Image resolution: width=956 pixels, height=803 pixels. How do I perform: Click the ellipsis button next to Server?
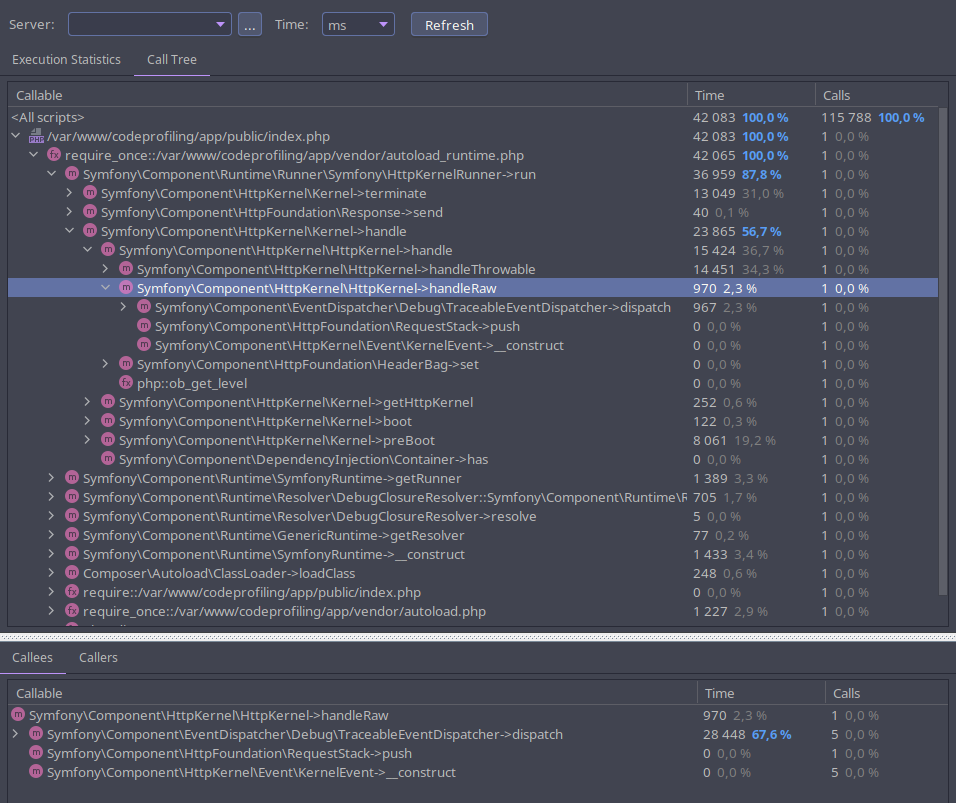tap(250, 24)
